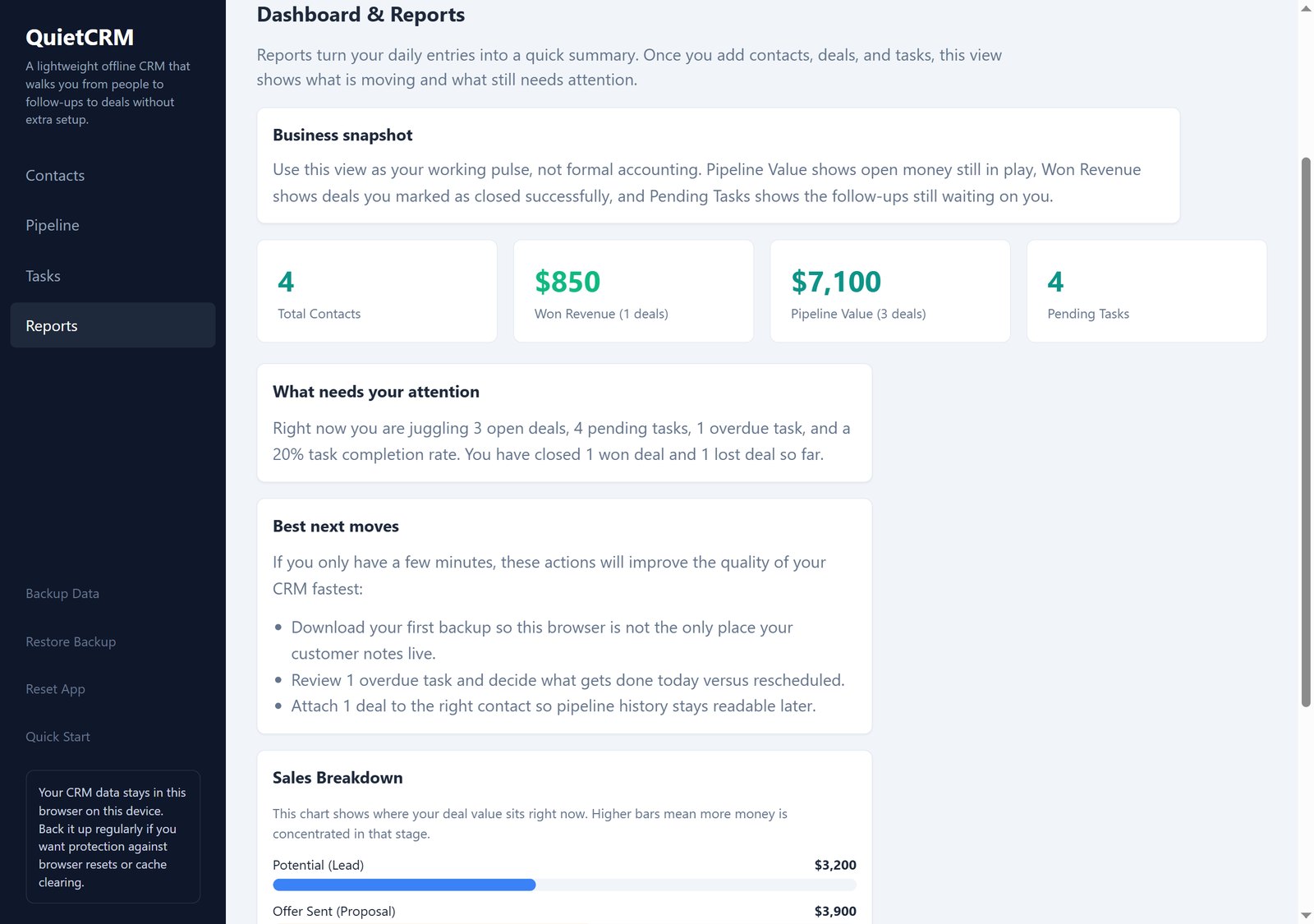Click the Potential (Lead) progress bar
This screenshot has height=924, width=1314.
pos(564,885)
